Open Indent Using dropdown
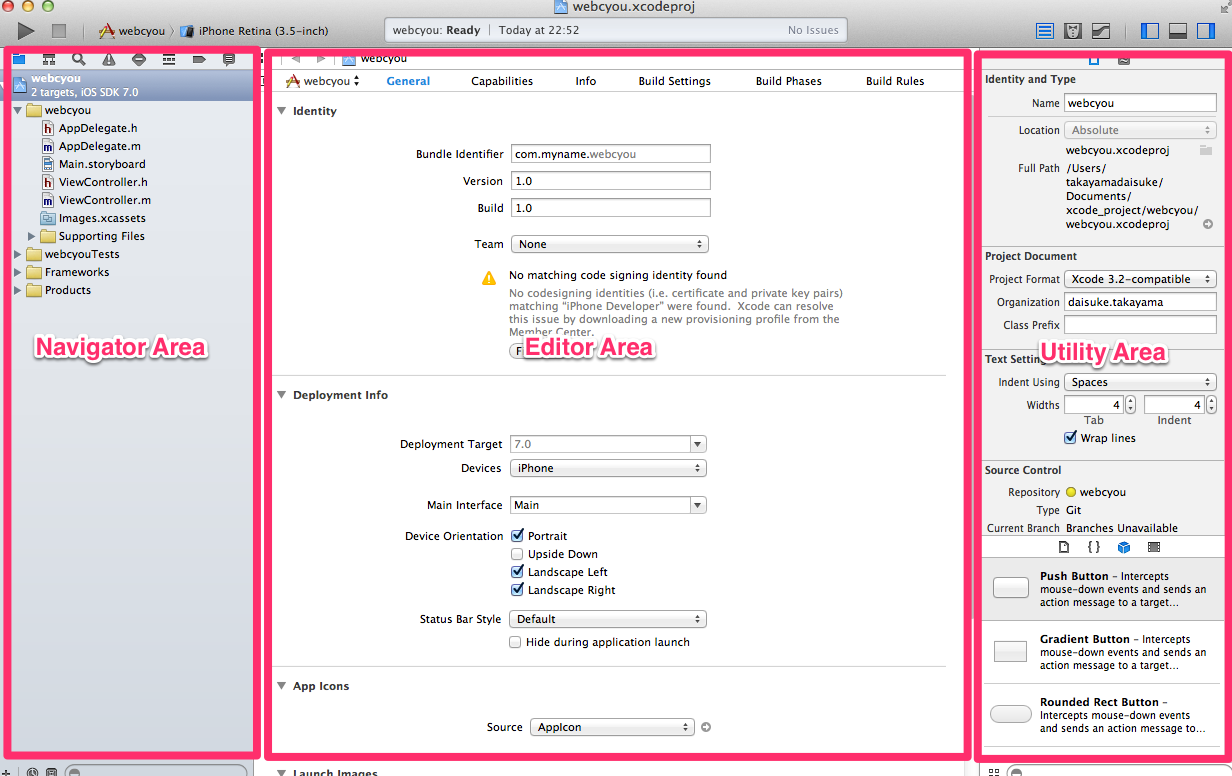1232x776 pixels. 1140,382
